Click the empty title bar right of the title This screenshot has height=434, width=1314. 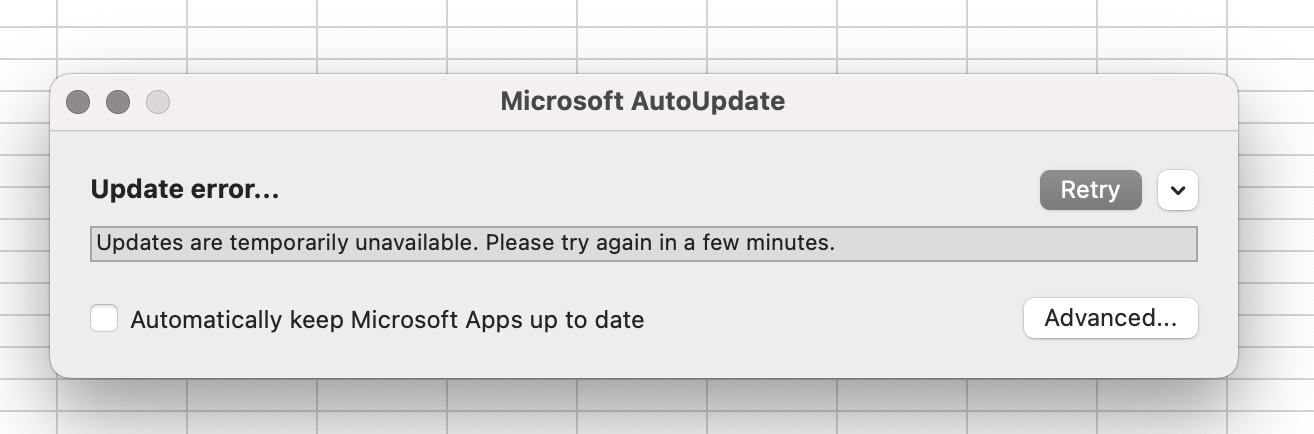1000,101
